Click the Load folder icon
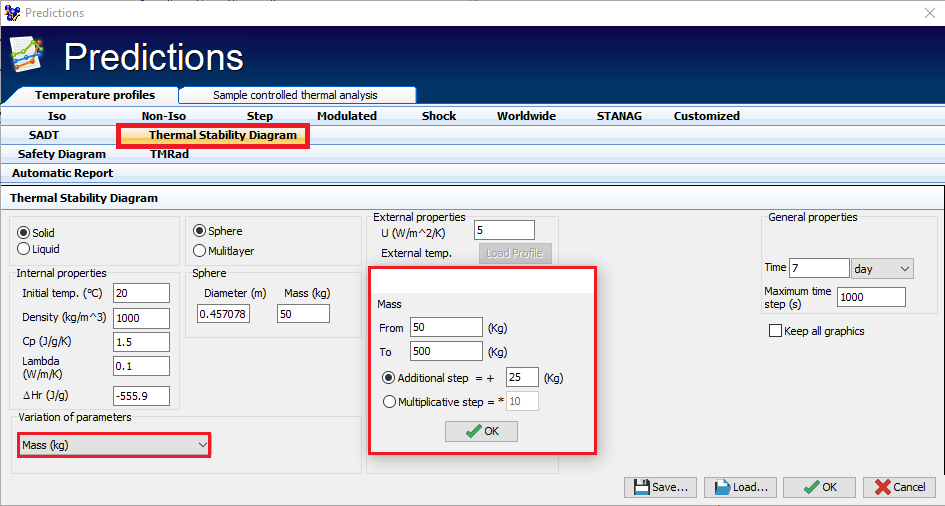Screen dimensions: 945x506 [719, 488]
